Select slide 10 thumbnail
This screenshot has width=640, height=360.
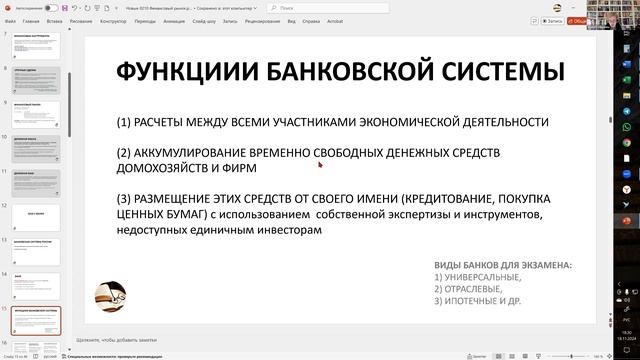pos(36,149)
